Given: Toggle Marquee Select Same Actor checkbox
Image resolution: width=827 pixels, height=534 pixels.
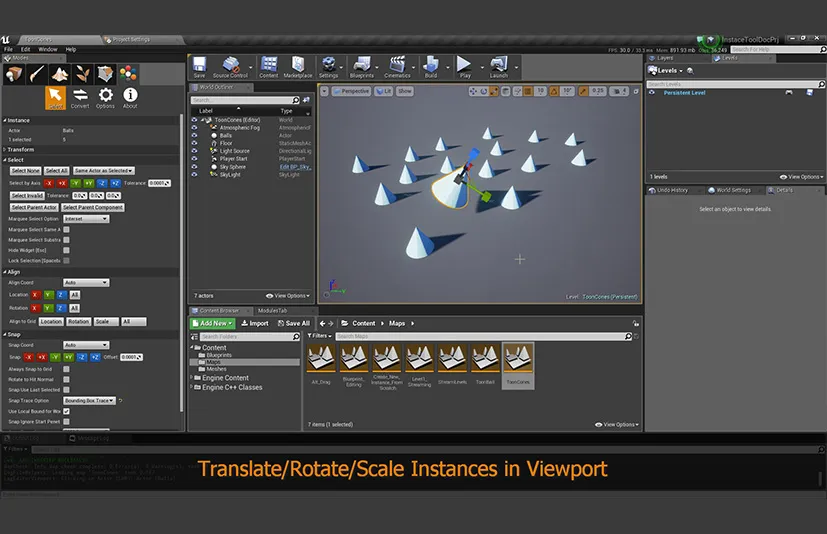Looking at the screenshot, I should (66, 230).
